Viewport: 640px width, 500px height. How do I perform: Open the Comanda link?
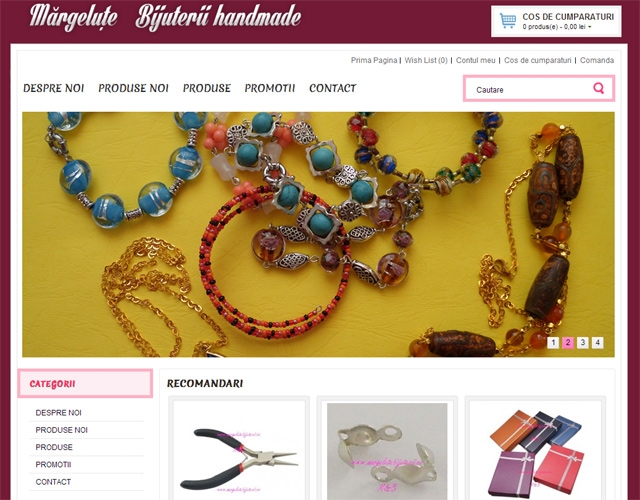coord(597,60)
